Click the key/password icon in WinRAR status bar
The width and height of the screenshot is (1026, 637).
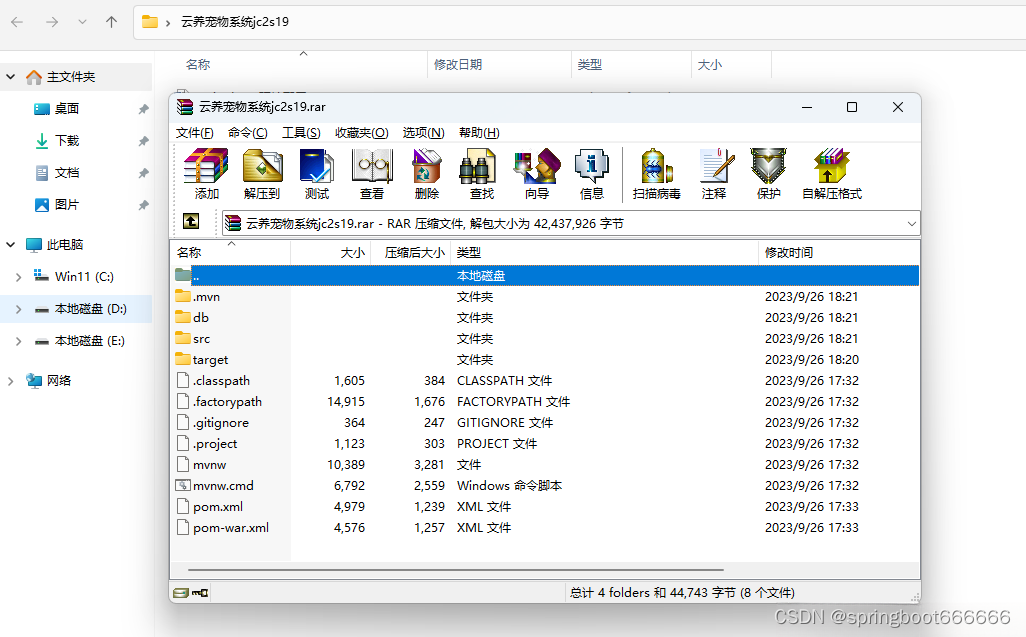coord(200,593)
